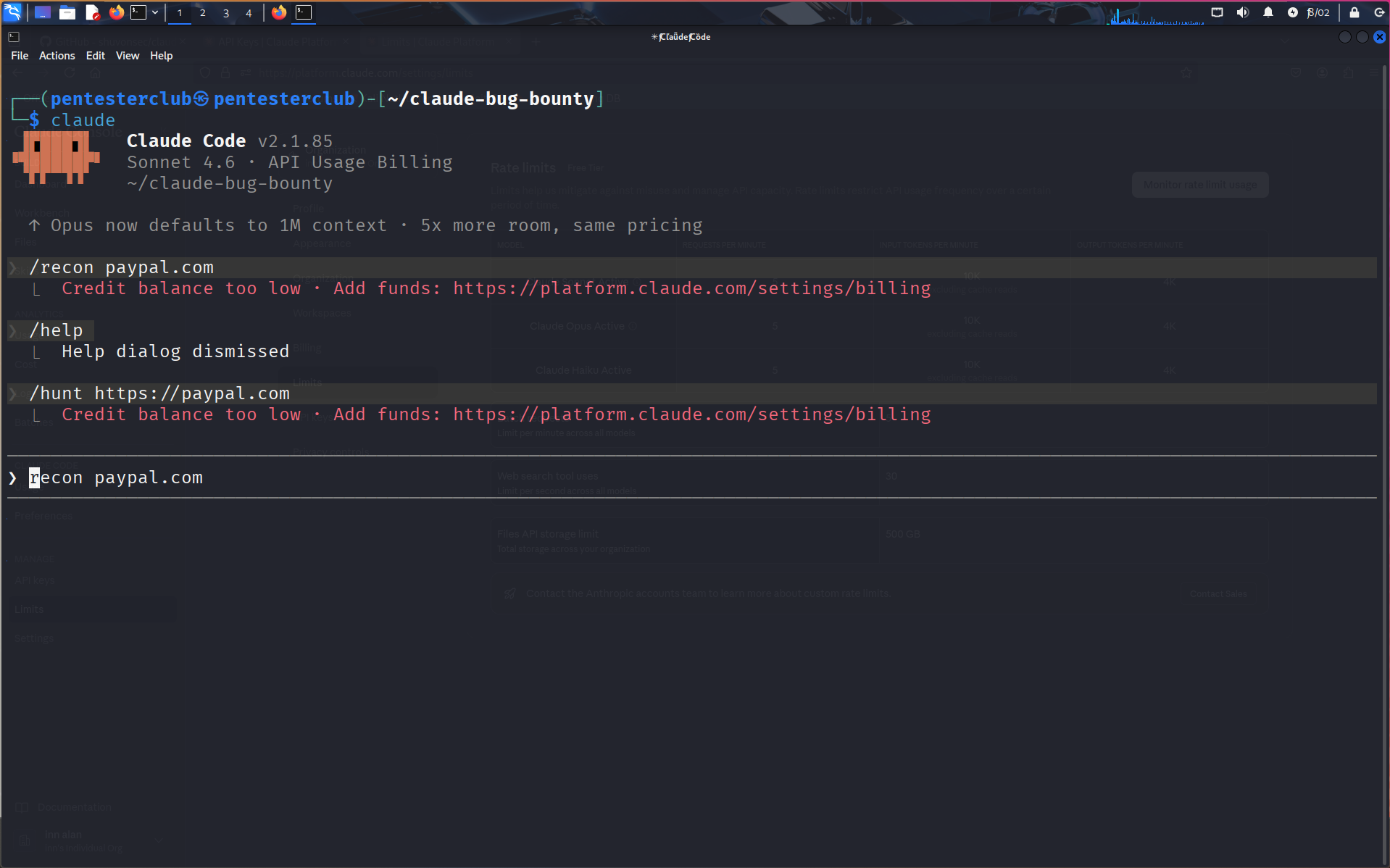
Task: Click the Opus 1M context announcement line
Action: pyautogui.click(x=366, y=225)
